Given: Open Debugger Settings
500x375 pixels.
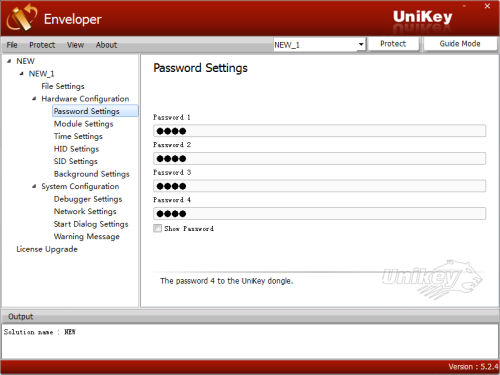Looking at the screenshot, I should (x=88, y=199).
